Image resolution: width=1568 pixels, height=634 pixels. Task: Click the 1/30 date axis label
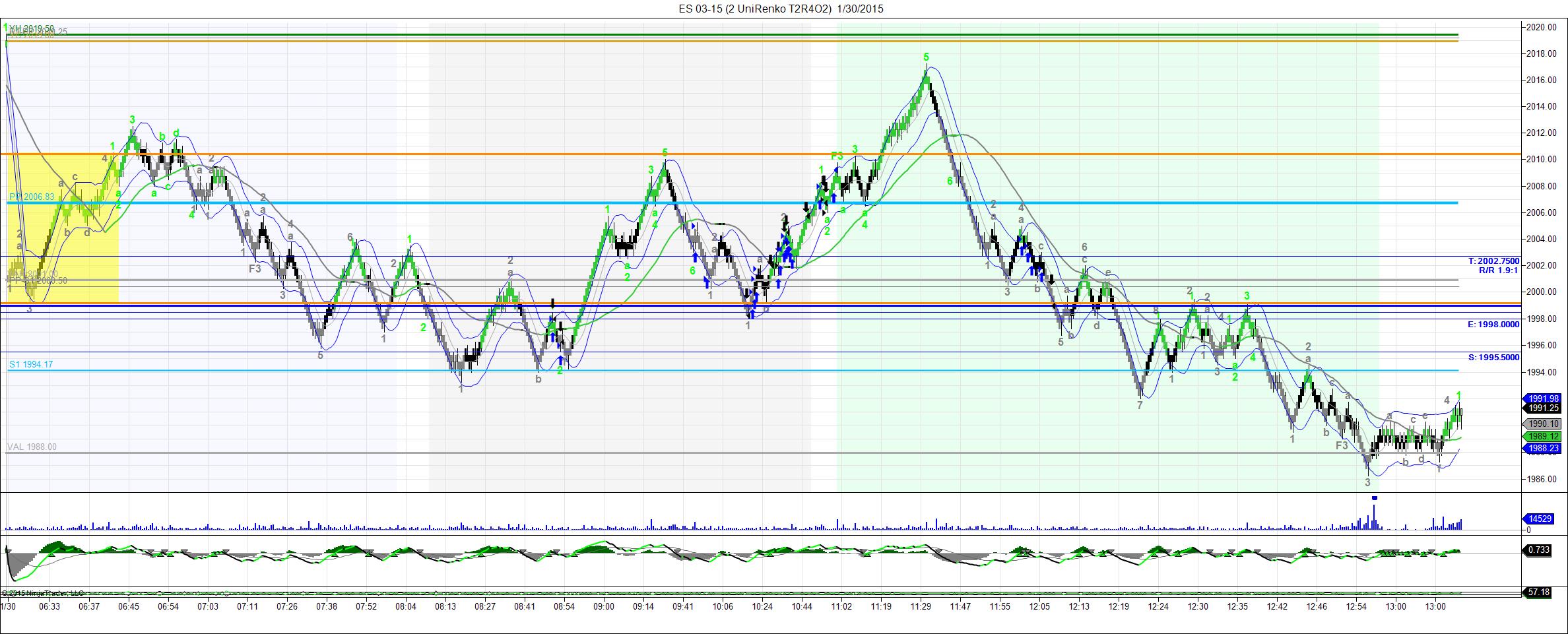coord(8,606)
